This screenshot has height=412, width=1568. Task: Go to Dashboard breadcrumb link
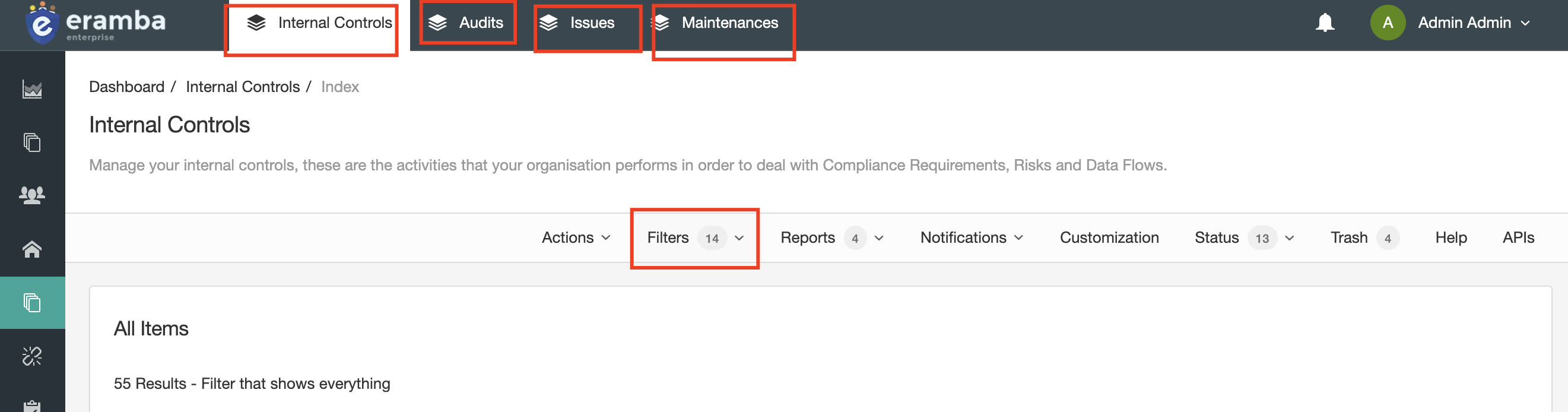(x=126, y=87)
